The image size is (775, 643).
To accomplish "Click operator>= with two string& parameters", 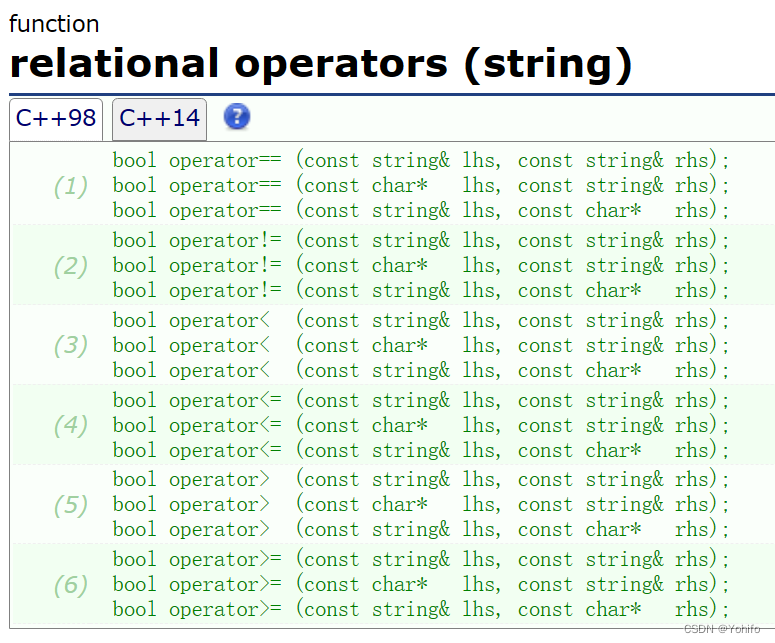I will (x=421, y=559).
